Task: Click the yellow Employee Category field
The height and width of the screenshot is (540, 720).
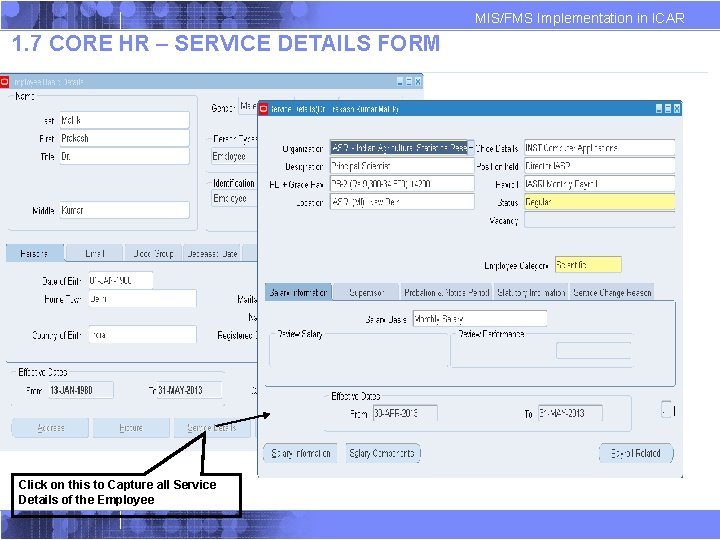Action: coord(588,264)
